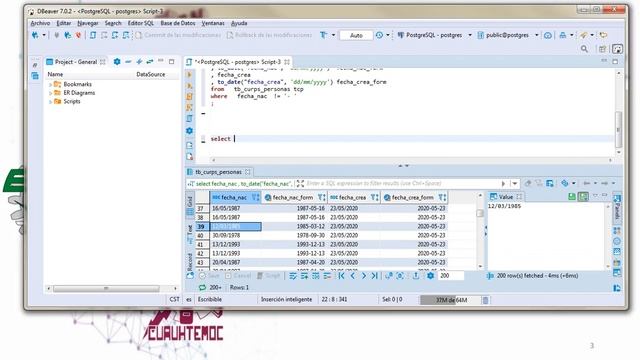Image resolution: width=640 pixels, height=360 pixels.
Task: Click the red disconnect icon in toolbar
Action: [x=78, y=35]
